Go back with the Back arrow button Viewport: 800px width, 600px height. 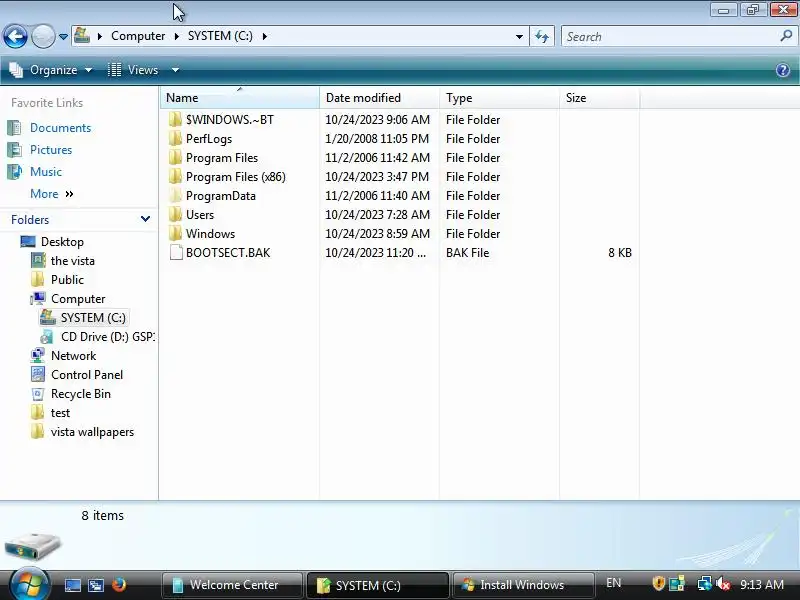point(15,37)
